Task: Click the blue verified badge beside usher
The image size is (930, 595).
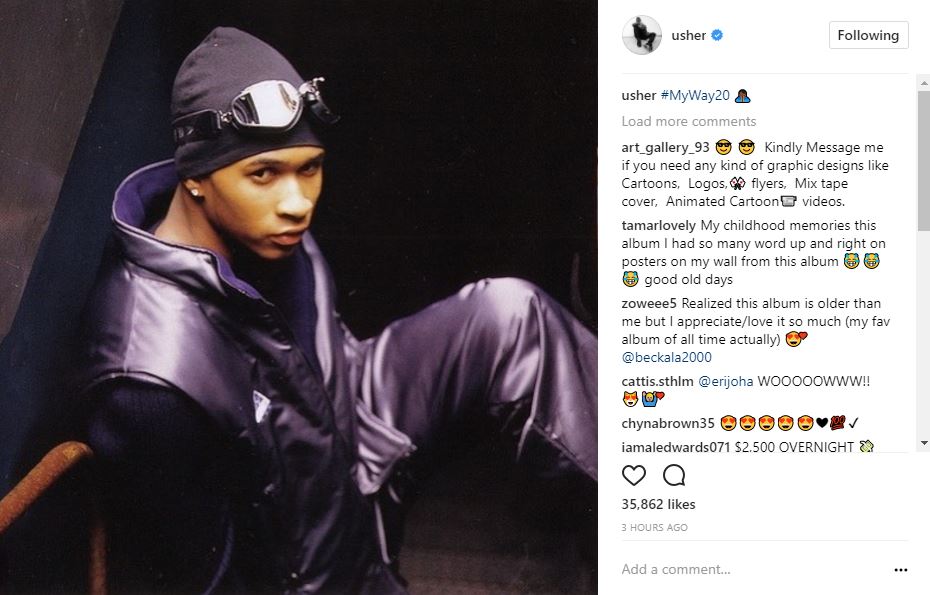Action: coord(717,35)
